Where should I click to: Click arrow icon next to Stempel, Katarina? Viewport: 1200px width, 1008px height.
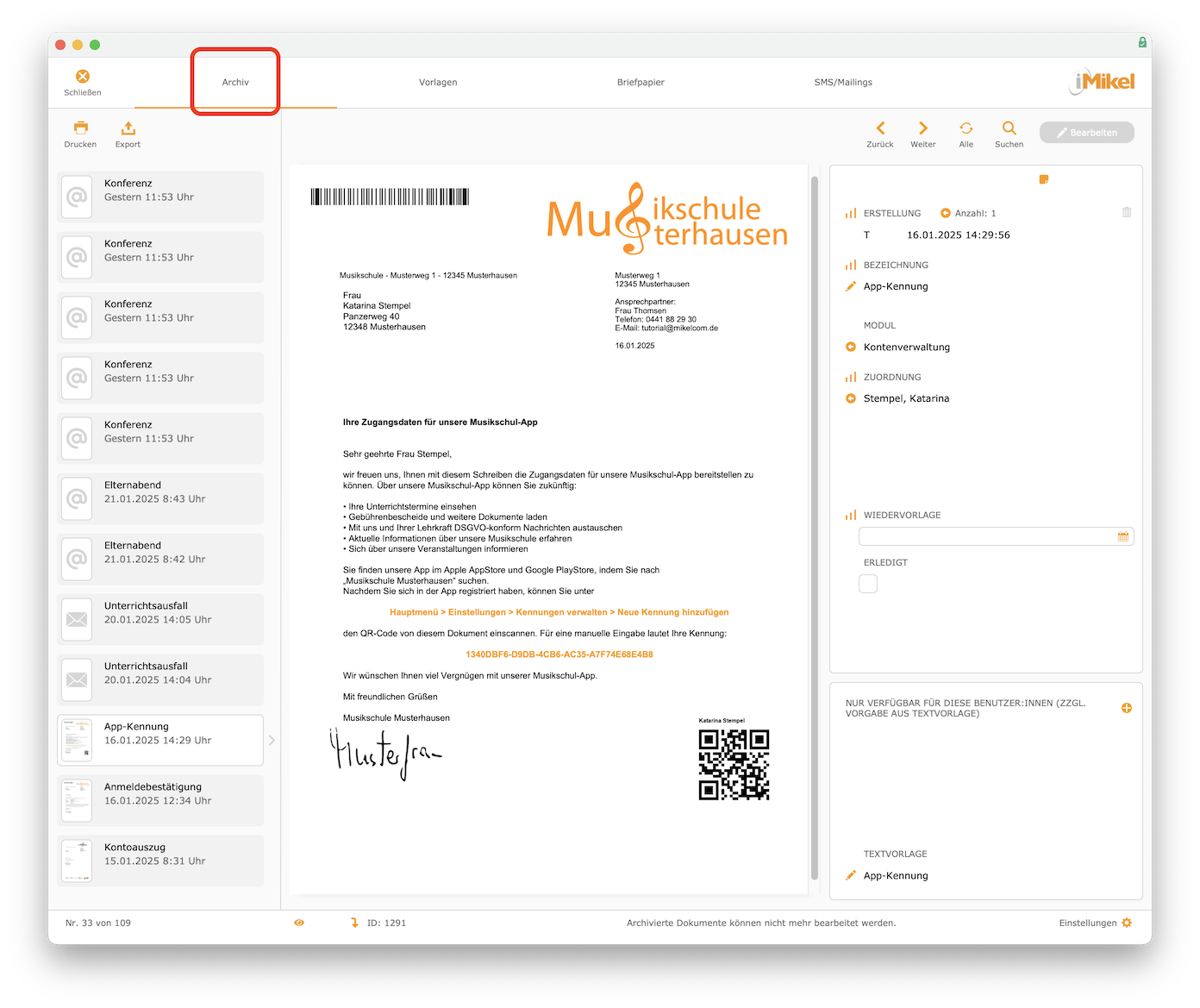pyautogui.click(x=851, y=398)
